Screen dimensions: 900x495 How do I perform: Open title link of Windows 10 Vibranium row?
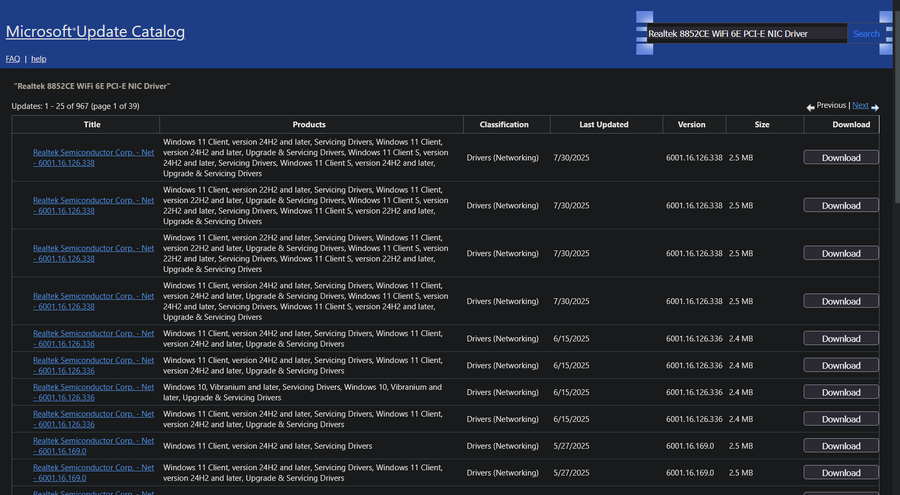[94, 392]
